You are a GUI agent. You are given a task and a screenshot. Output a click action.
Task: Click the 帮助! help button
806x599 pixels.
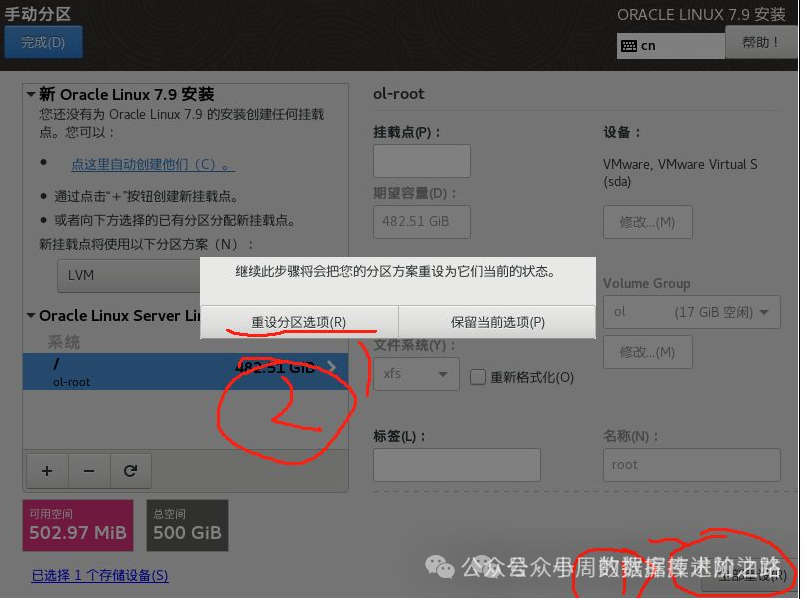(761, 42)
